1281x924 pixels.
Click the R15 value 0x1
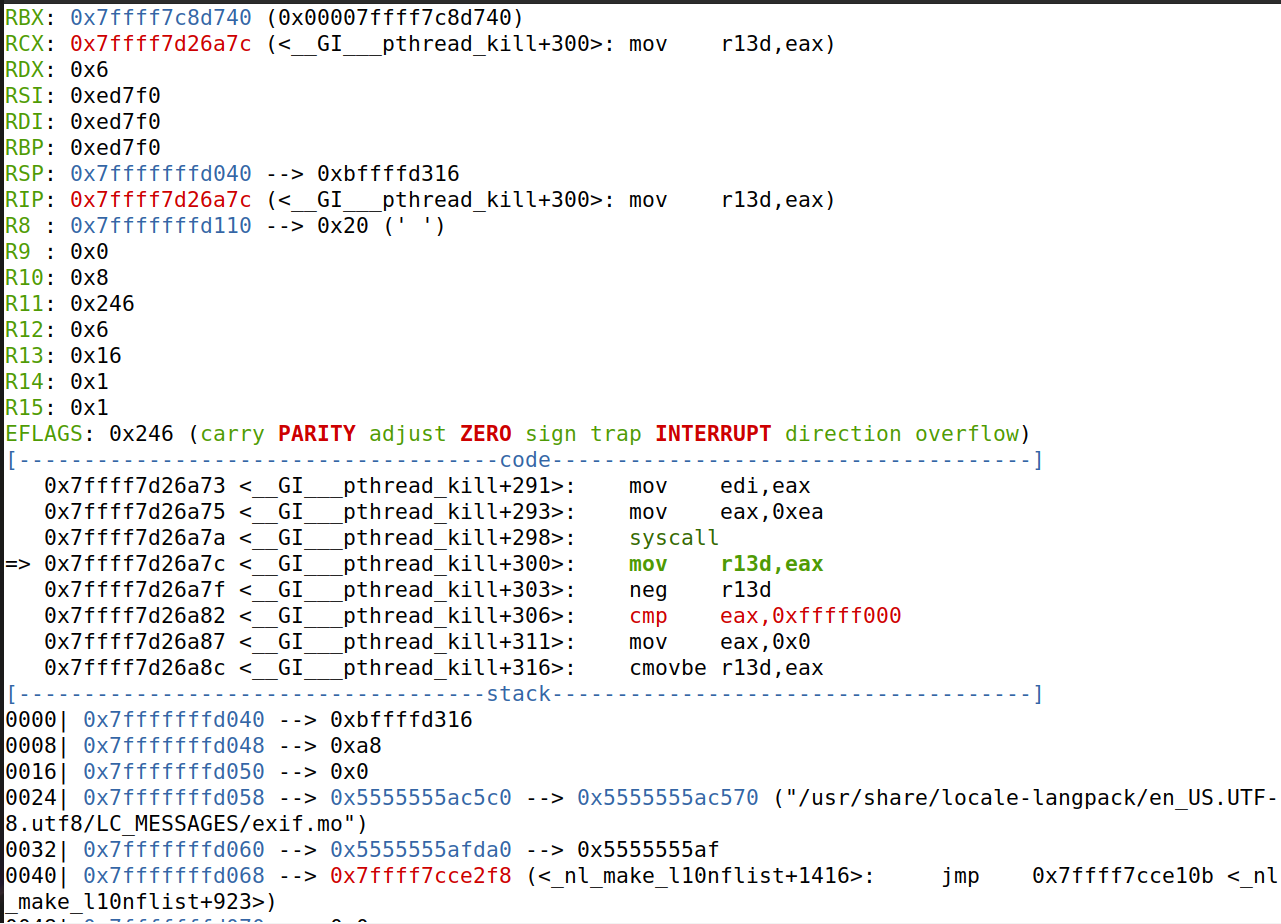pos(90,408)
